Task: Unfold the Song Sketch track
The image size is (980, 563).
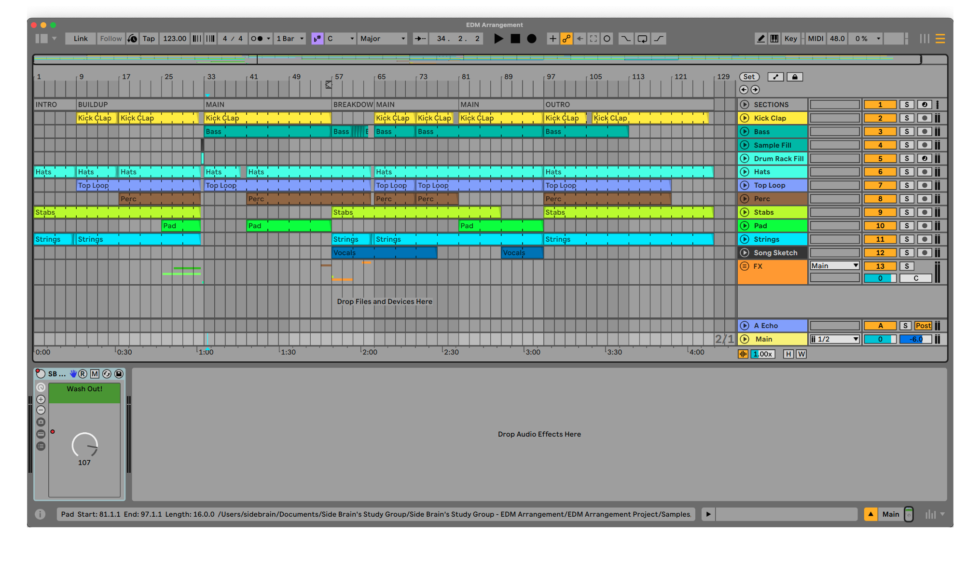Action: coord(744,253)
